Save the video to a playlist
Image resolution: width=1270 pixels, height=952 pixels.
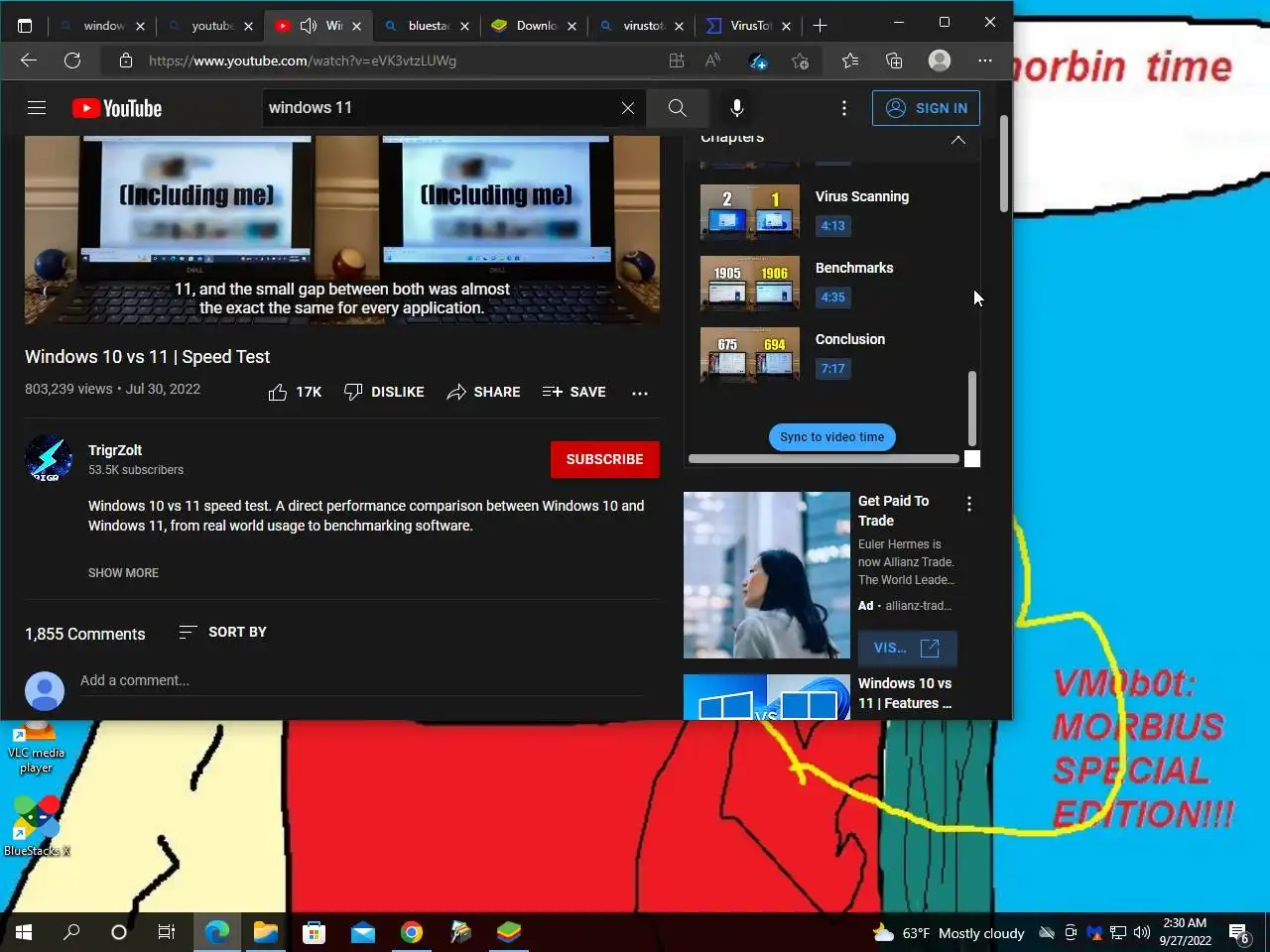(x=574, y=392)
